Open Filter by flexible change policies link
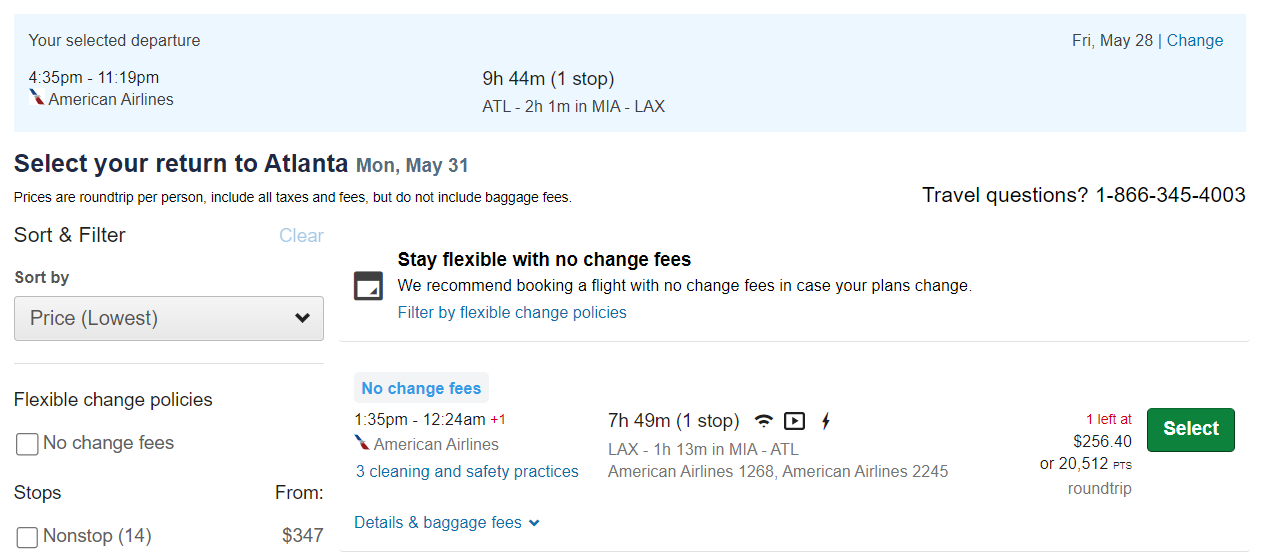 [x=512, y=312]
